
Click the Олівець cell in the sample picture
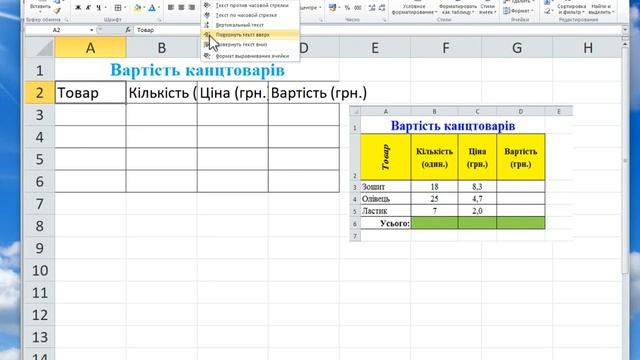pyautogui.click(x=386, y=199)
